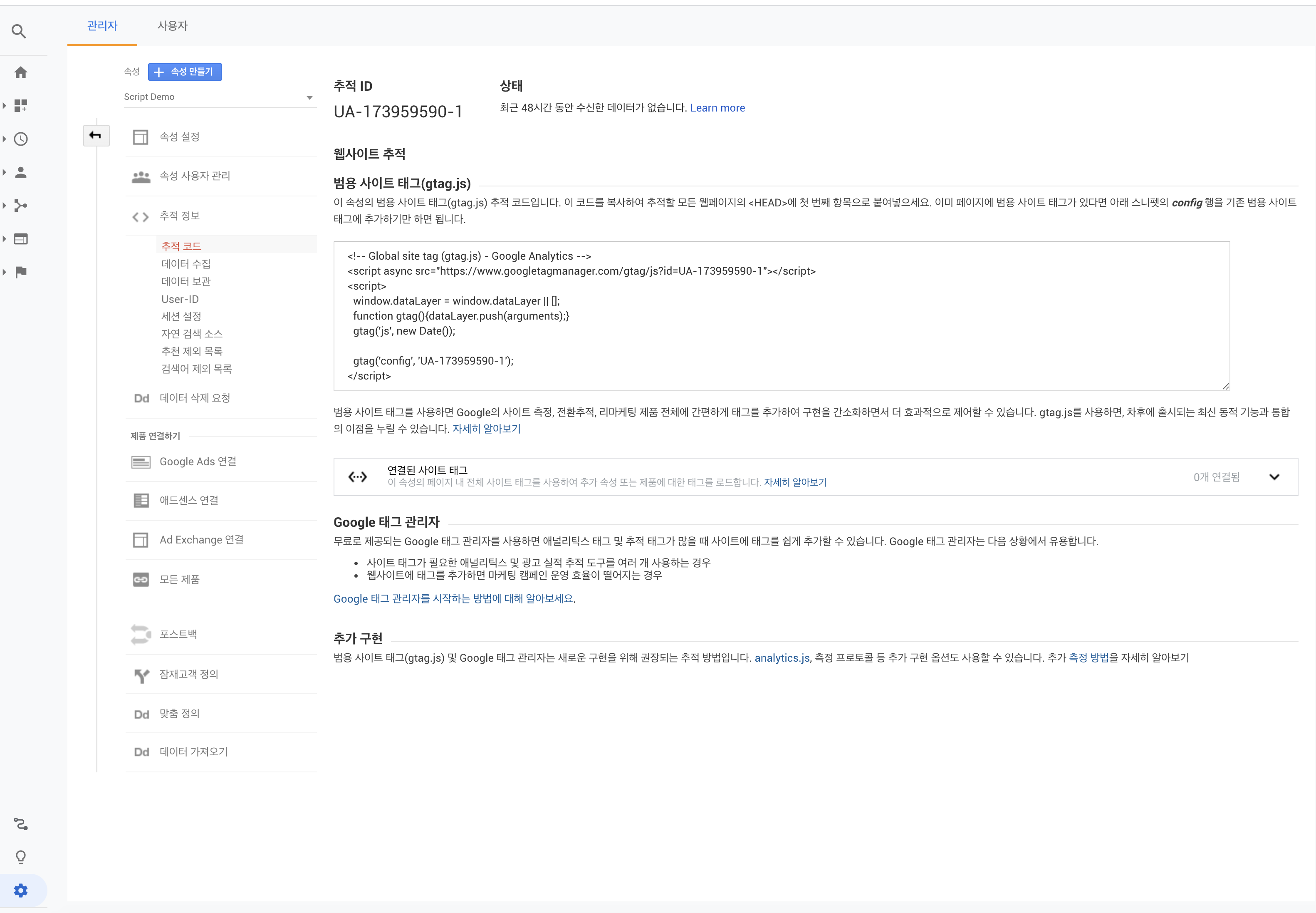
Task: Open the analytics.js link
Action: pyautogui.click(x=782, y=658)
